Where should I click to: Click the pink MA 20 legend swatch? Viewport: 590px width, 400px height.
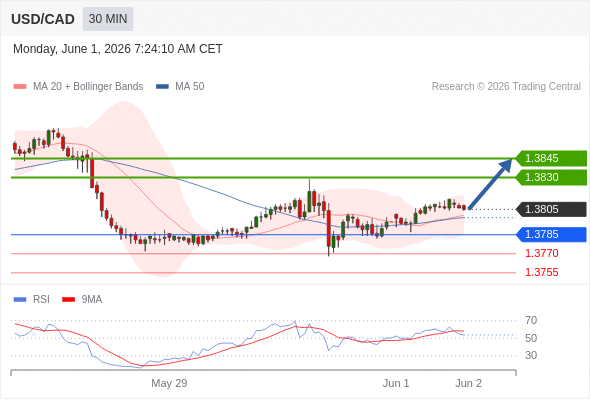20,87
